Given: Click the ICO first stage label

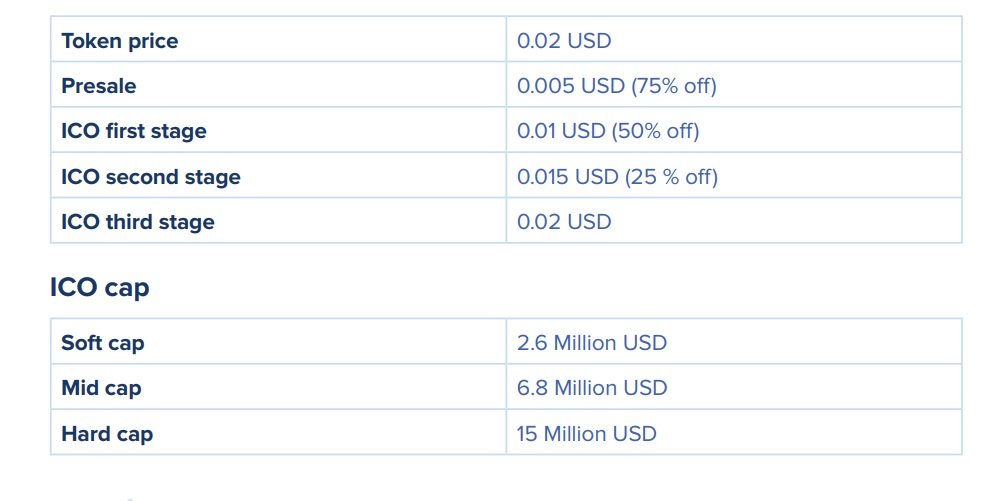Looking at the screenshot, I should click(x=134, y=131).
